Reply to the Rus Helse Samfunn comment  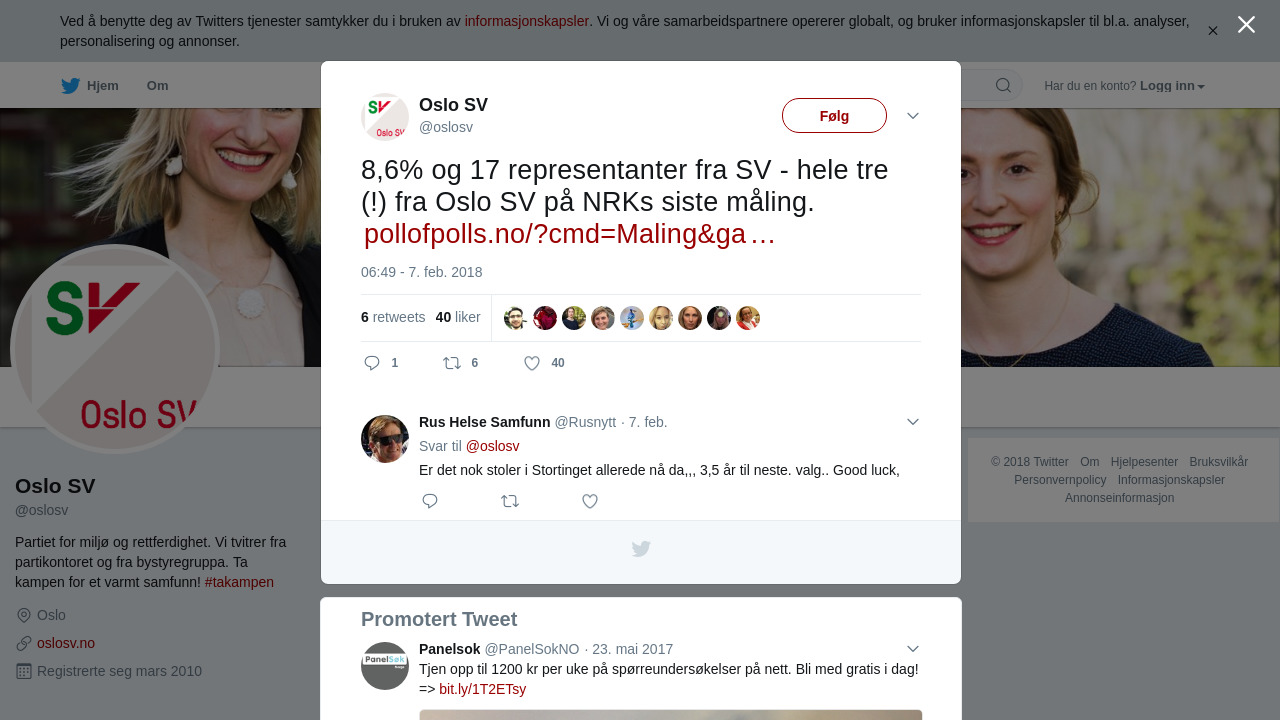430,501
